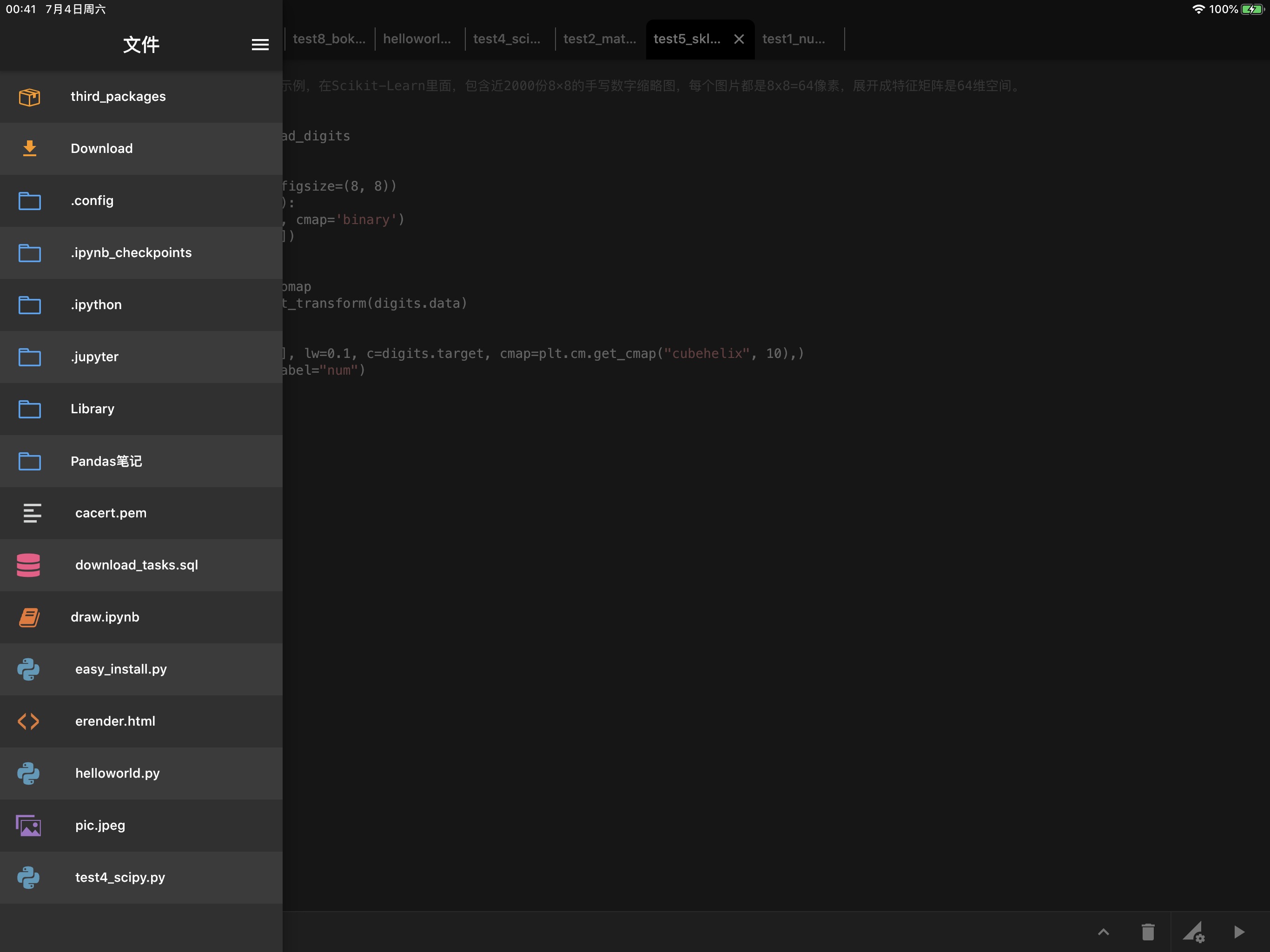The height and width of the screenshot is (952, 1270).
Task: Click the package icon for third_packages
Action: pos(28,96)
